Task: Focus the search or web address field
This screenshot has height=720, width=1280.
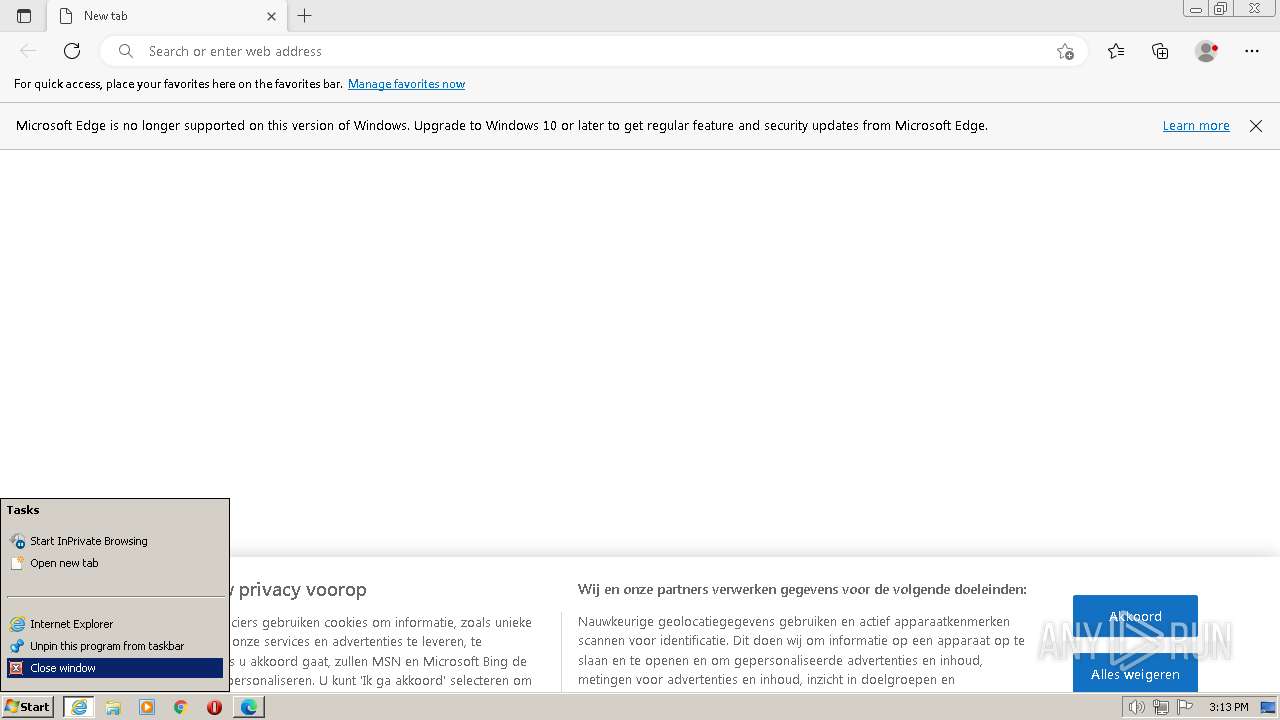Action: click(x=594, y=51)
